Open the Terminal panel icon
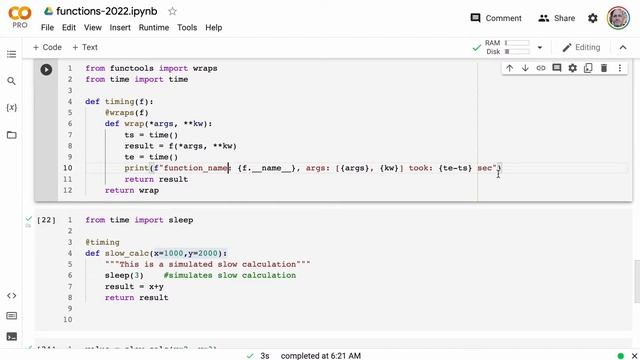Viewport: 640px width, 360px height. 11,336
